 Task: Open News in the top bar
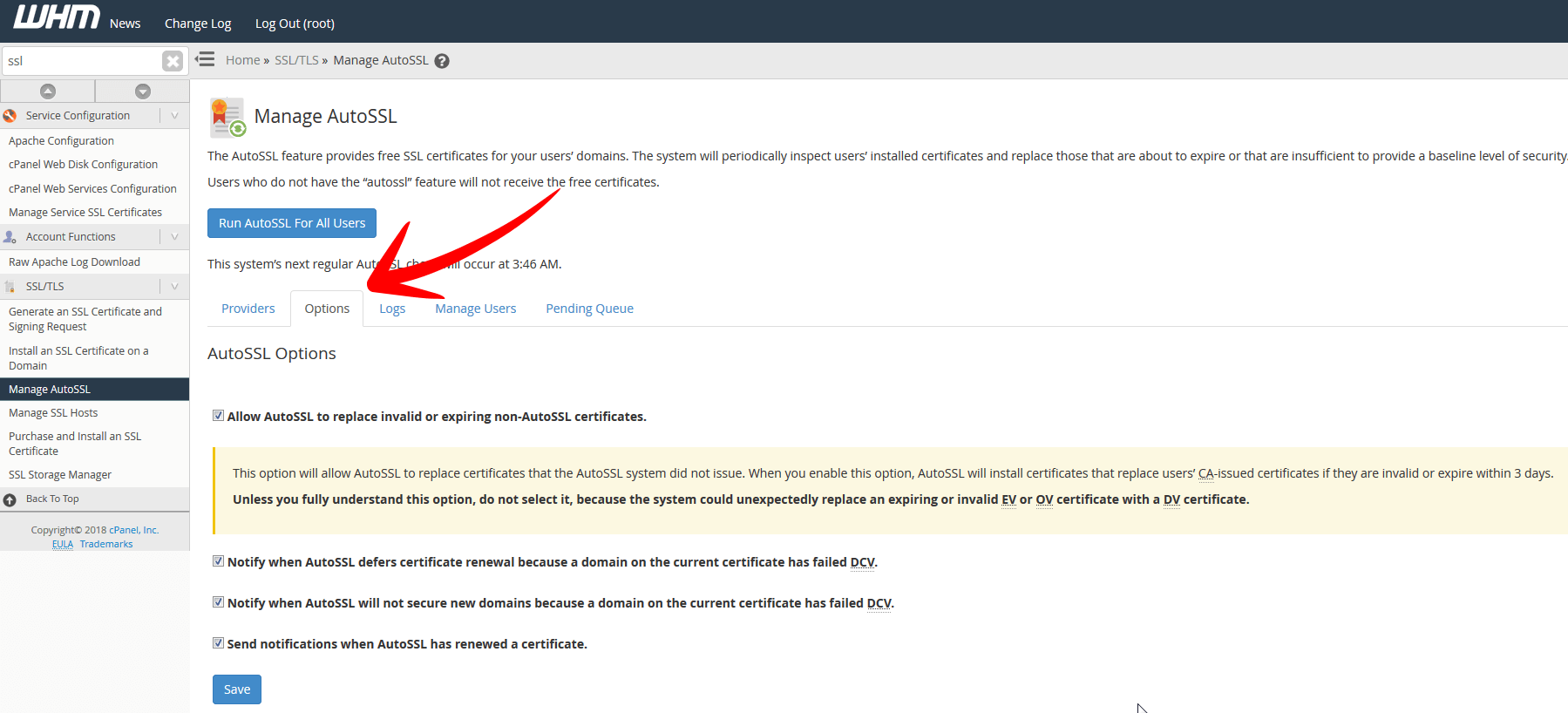(x=125, y=24)
